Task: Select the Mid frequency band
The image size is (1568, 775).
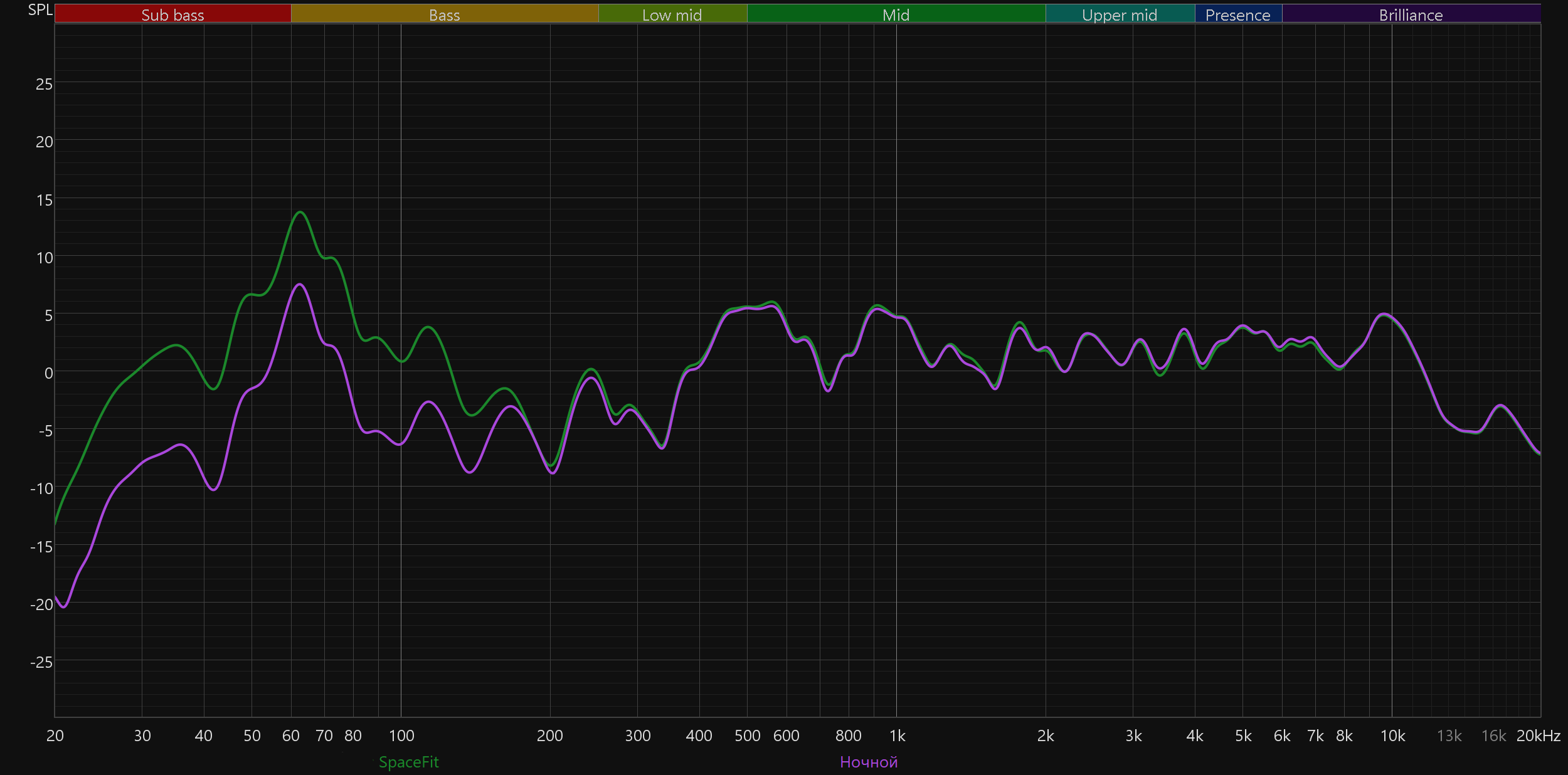Action: (896, 14)
